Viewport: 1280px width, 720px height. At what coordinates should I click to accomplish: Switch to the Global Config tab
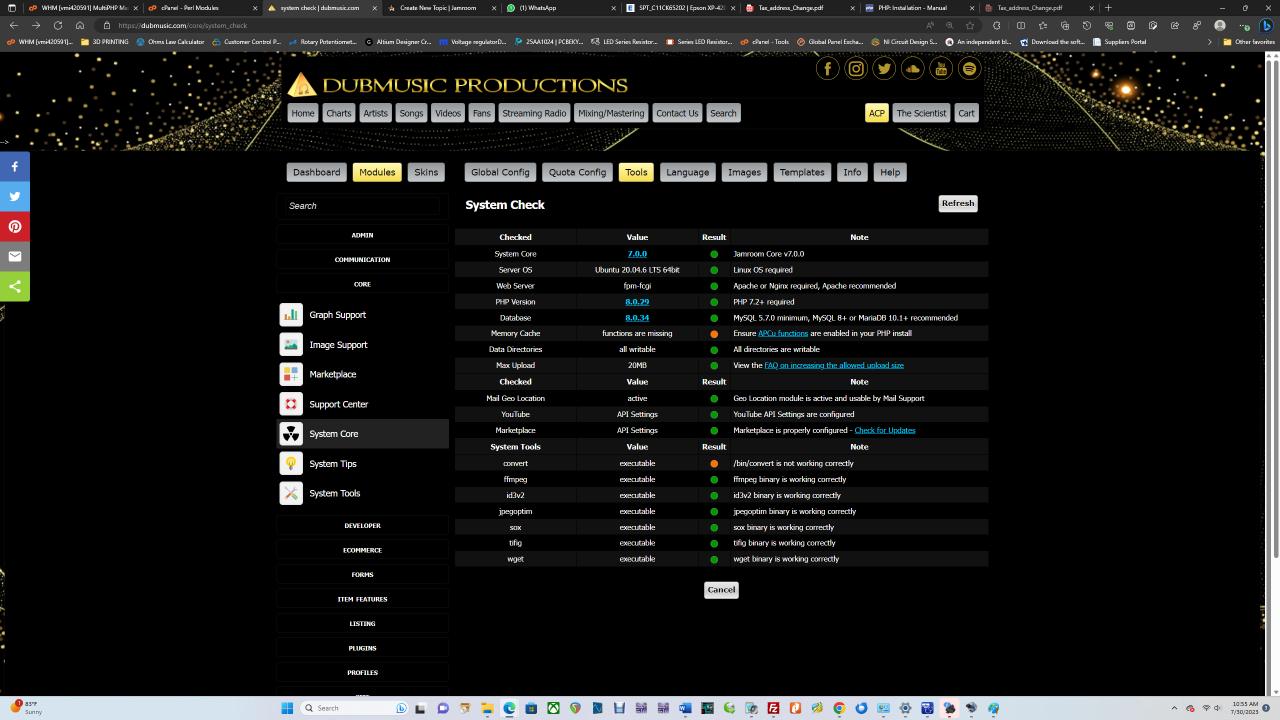click(500, 172)
